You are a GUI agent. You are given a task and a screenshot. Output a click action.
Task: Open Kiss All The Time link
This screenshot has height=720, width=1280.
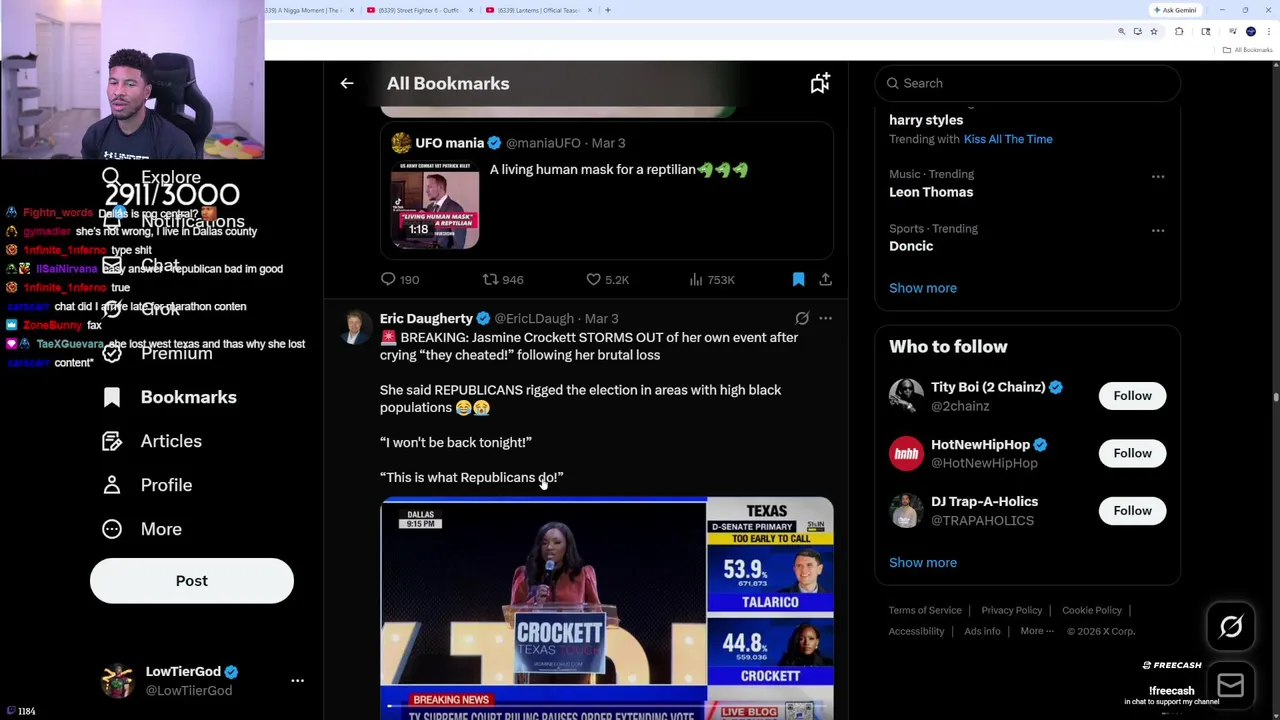(x=1008, y=139)
